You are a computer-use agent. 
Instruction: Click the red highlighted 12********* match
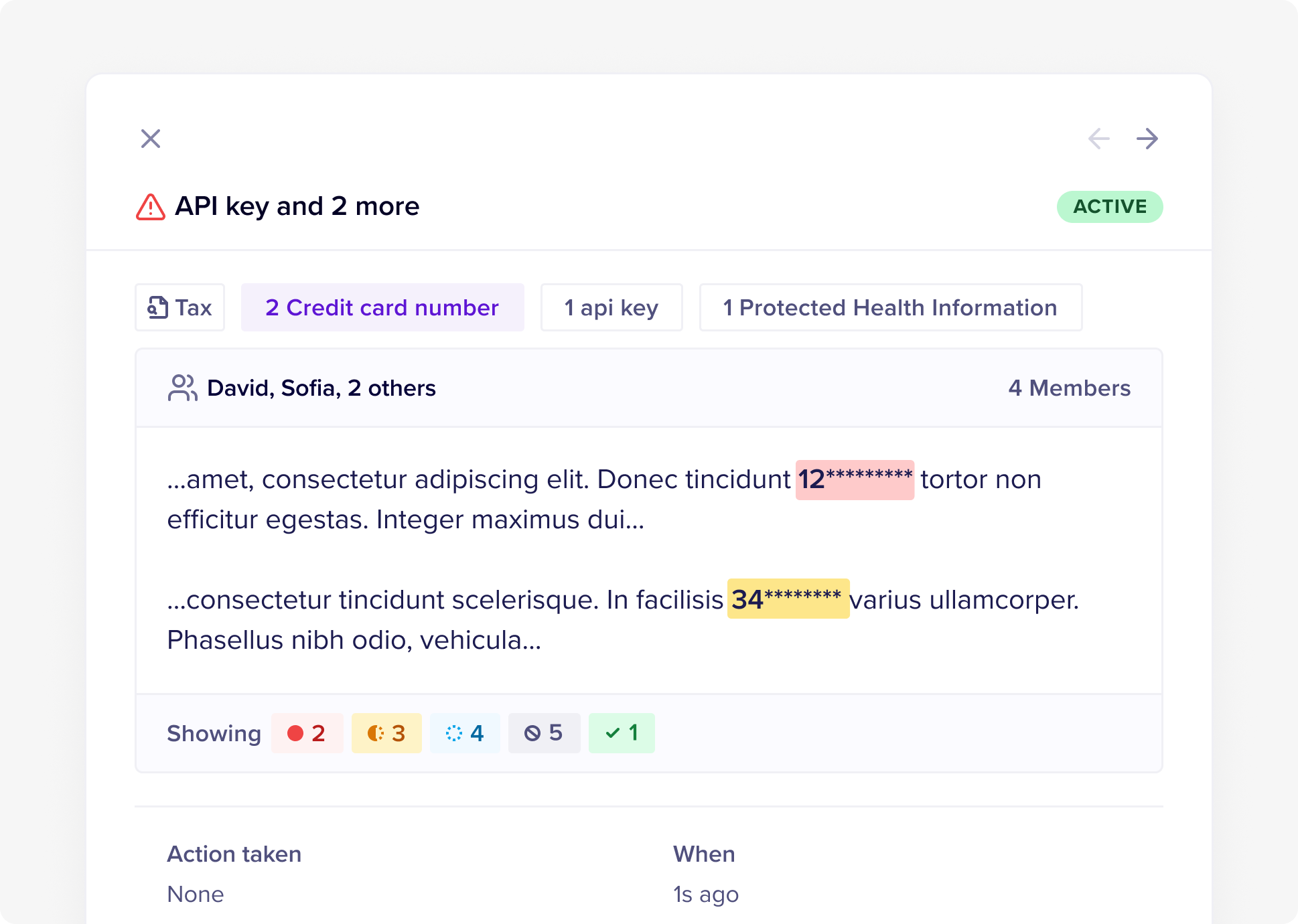click(855, 479)
